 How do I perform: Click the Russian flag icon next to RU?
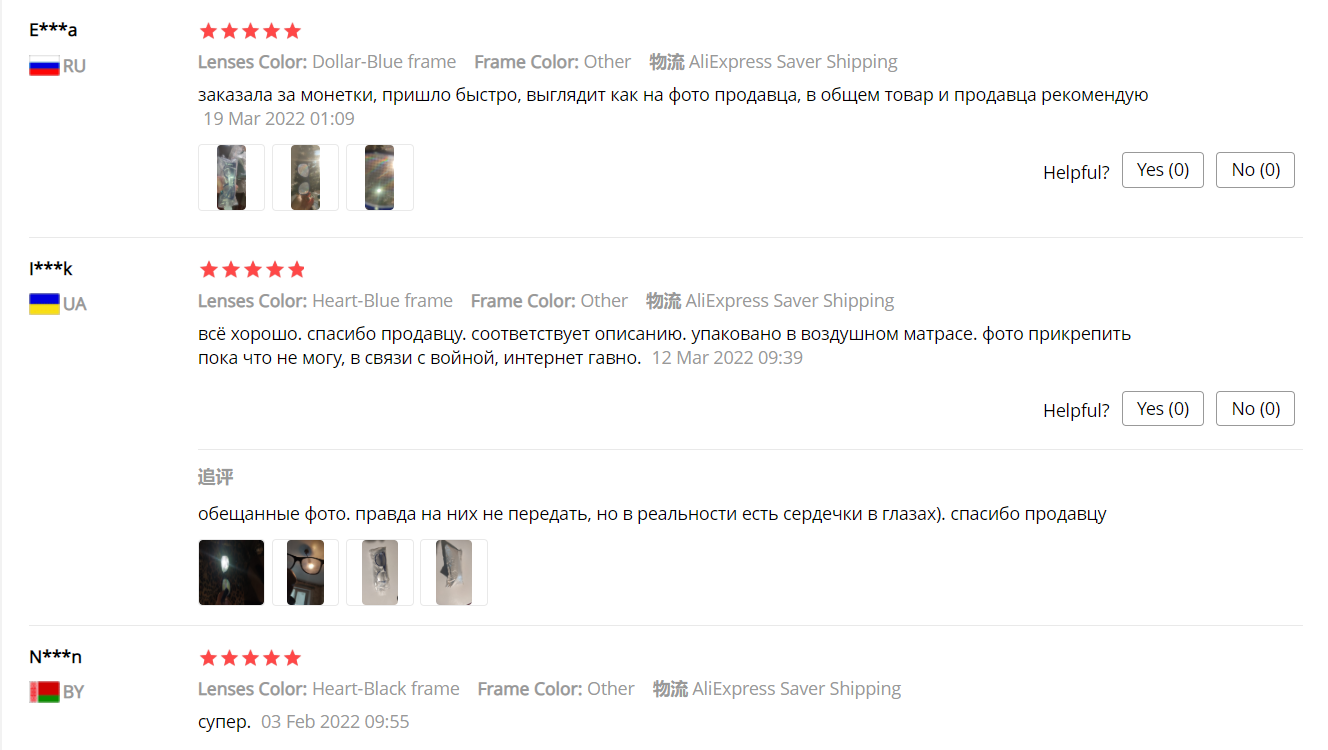click(44, 67)
